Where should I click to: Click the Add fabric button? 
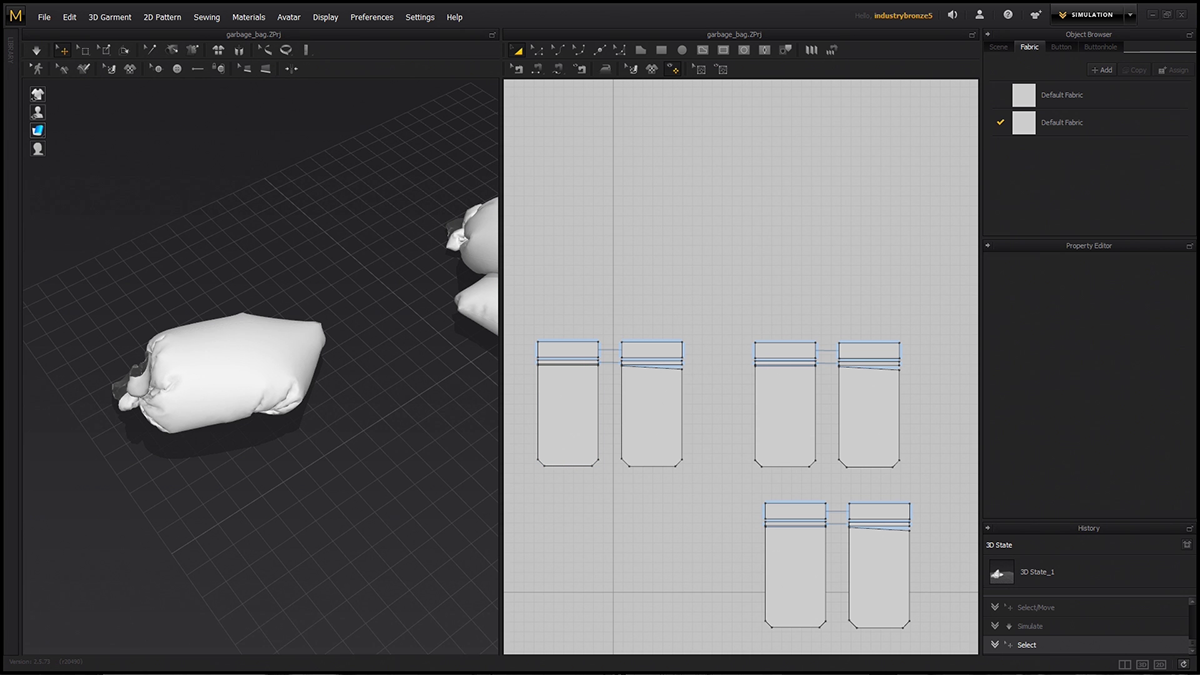1101,70
